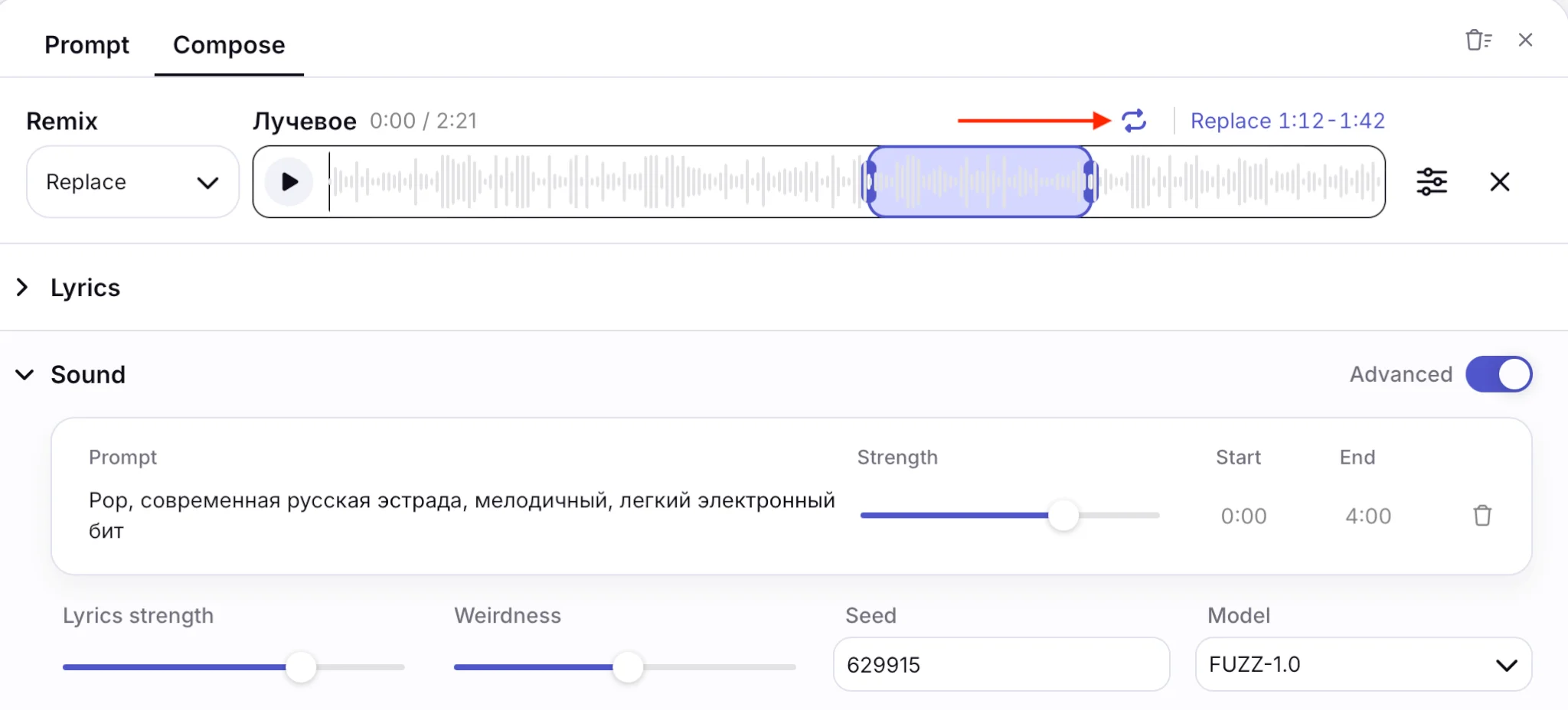Click the Replace 1:12-1:42 link
The width and height of the screenshot is (1568, 710).
[x=1287, y=121]
